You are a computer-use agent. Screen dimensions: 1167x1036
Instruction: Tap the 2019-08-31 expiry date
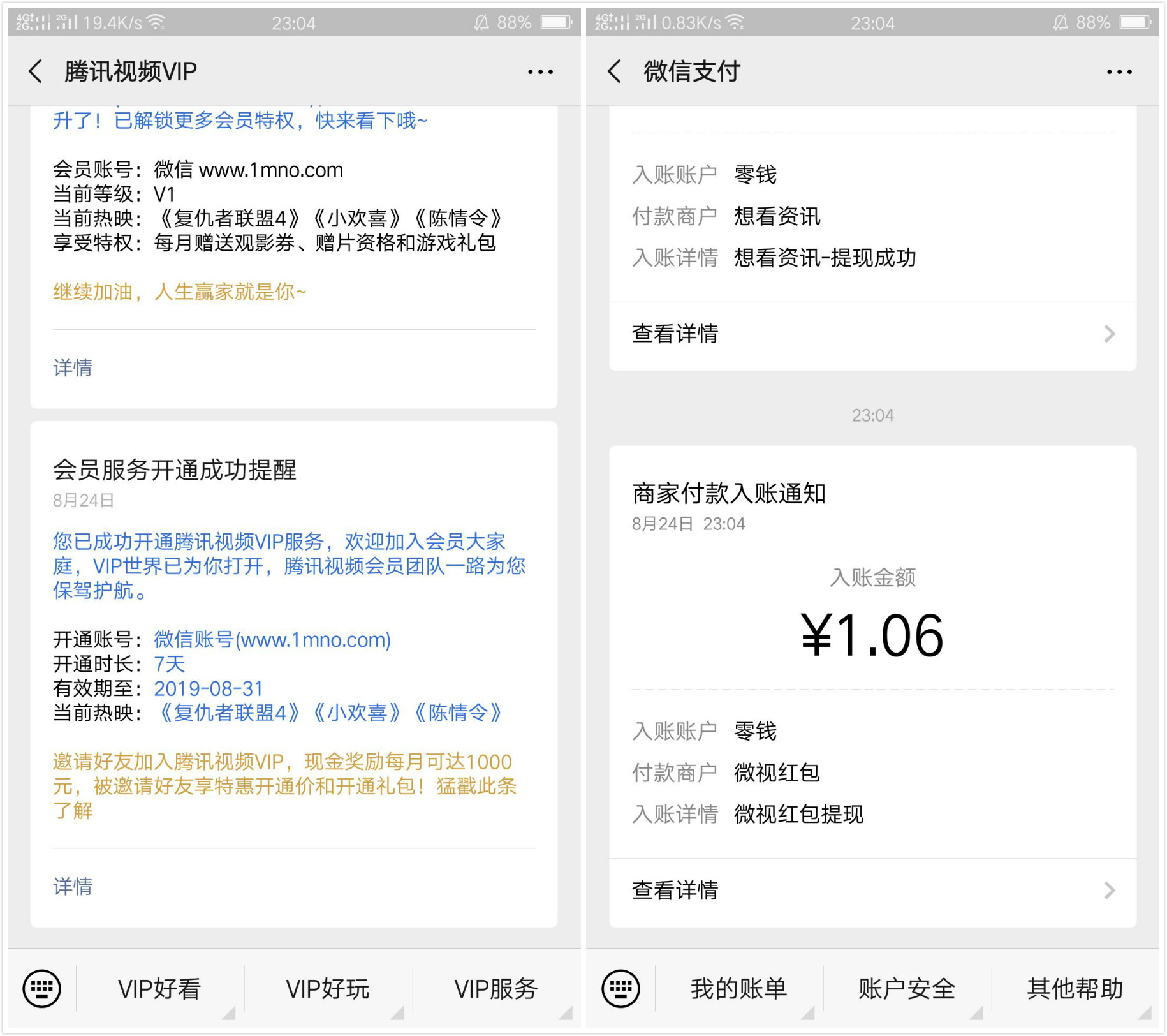coord(209,688)
